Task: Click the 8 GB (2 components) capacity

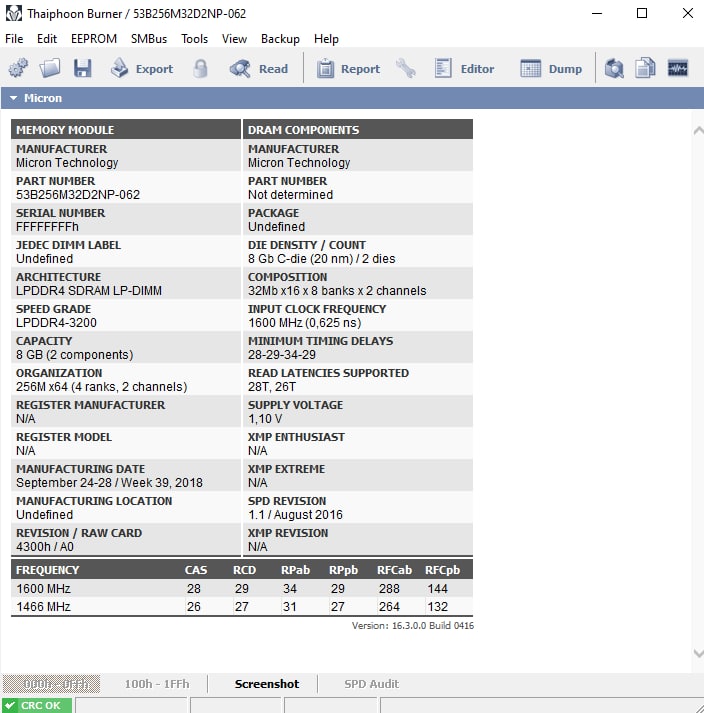Action: point(75,355)
